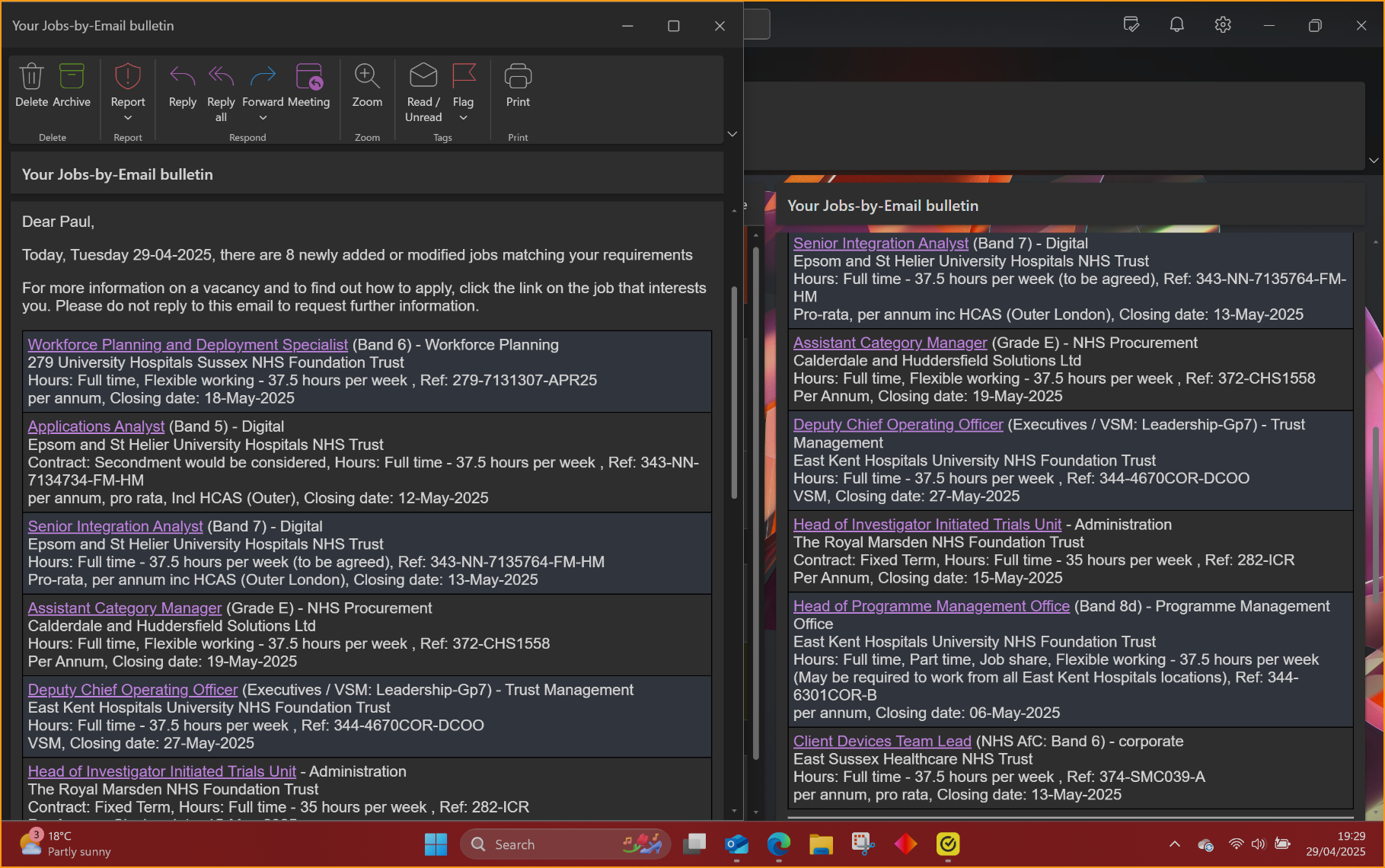Mark message Read / Unread
Image resolution: width=1385 pixels, height=868 pixels.
pyautogui.click(x=423, y=77)
